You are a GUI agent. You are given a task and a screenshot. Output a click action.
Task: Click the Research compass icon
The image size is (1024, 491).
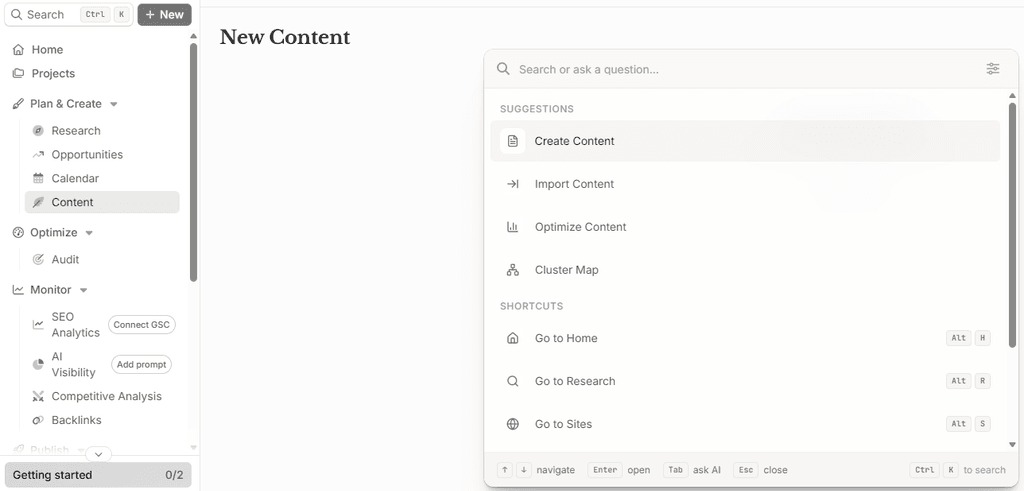click(x=39, y=131)
